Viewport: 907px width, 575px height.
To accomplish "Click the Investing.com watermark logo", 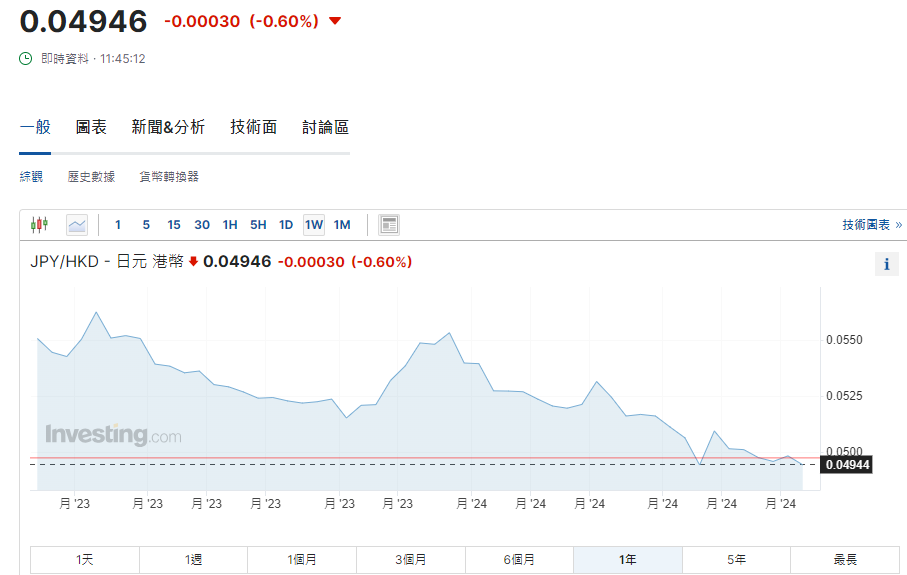I will coord(113,435).
